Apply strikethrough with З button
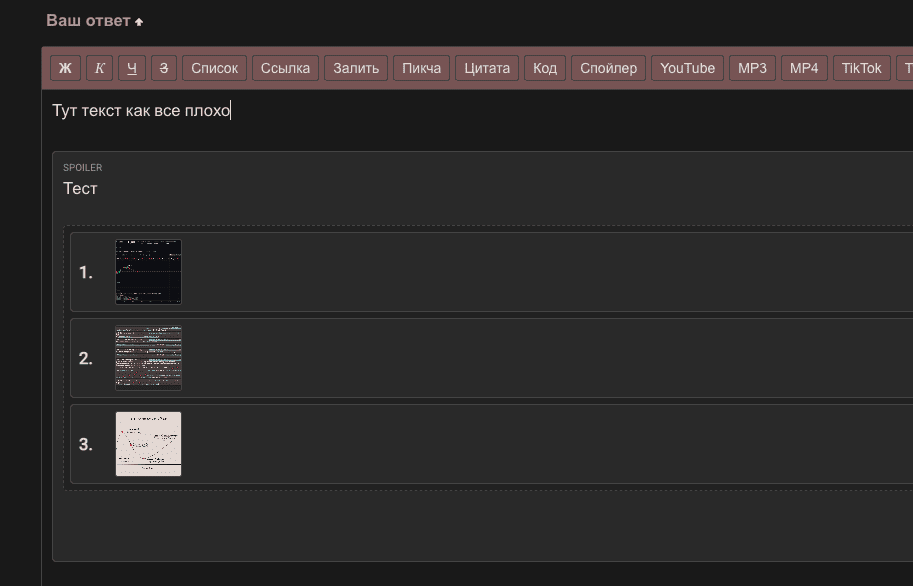Screen dimensions: 913x586 (x=164, y=68)
